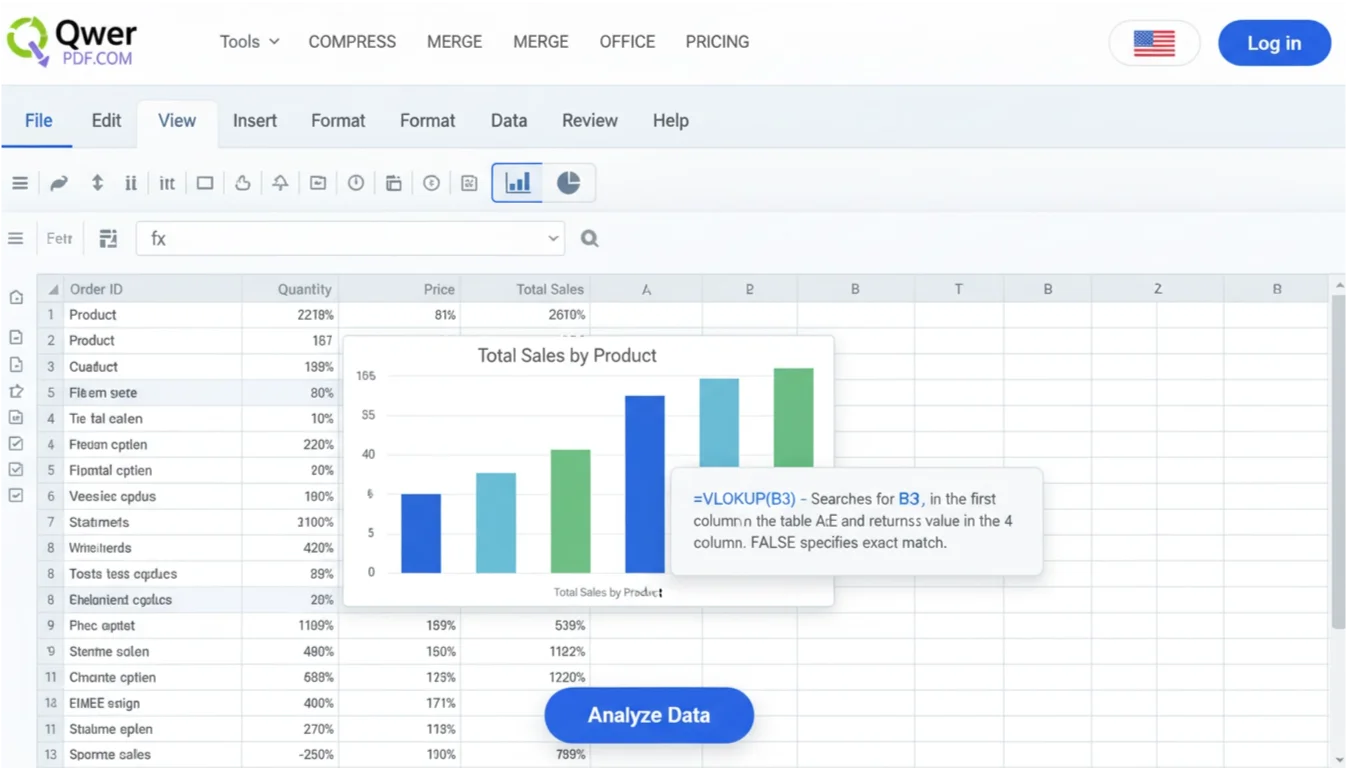
Task: Click the tallest green chart bar
Action: pos(793,418)
